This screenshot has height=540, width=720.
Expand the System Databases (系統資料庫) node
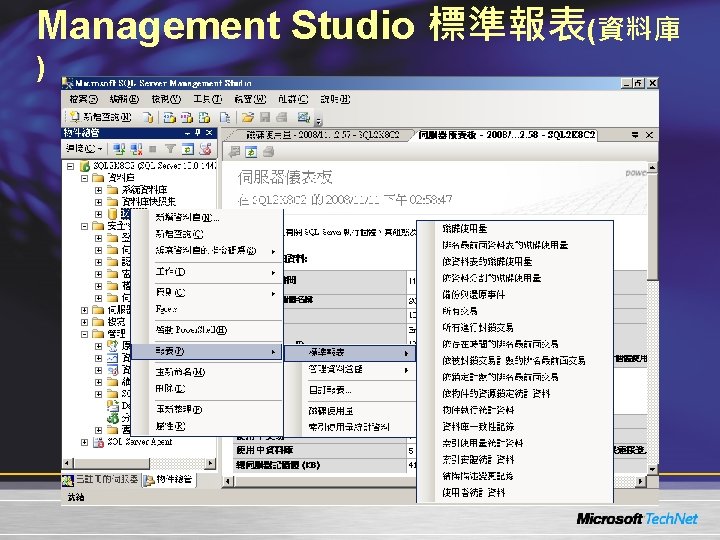pyautogui.click(x=98, y=190)
